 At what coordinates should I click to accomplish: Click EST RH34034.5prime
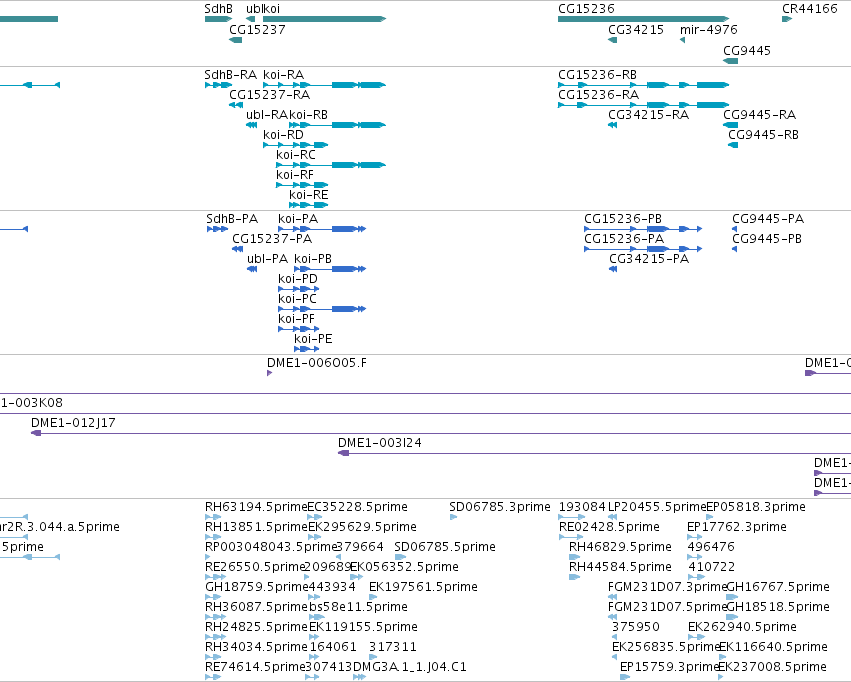[256, 648]
